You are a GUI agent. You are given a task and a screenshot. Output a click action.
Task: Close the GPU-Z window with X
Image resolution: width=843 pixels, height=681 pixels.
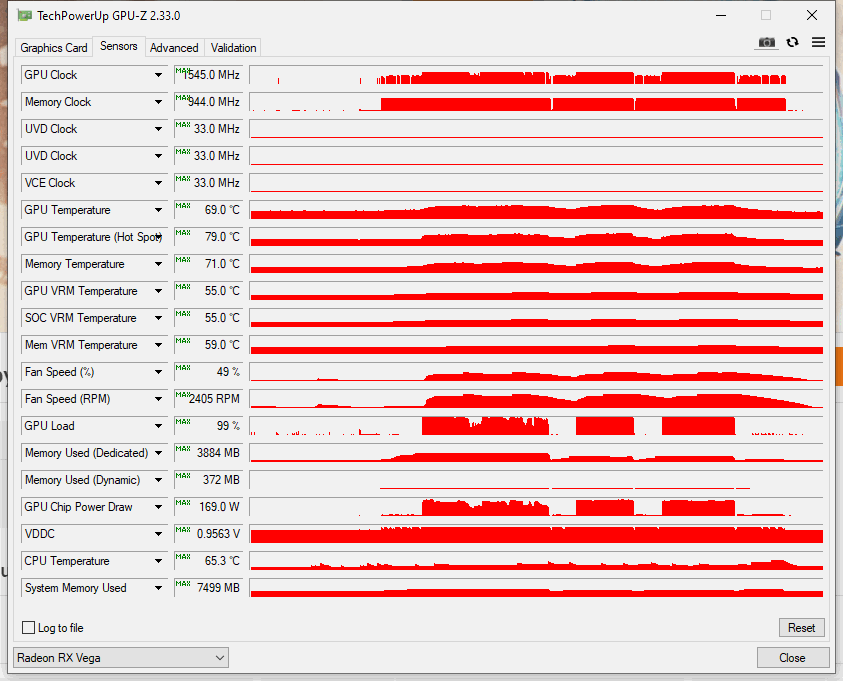click(812, 15)
